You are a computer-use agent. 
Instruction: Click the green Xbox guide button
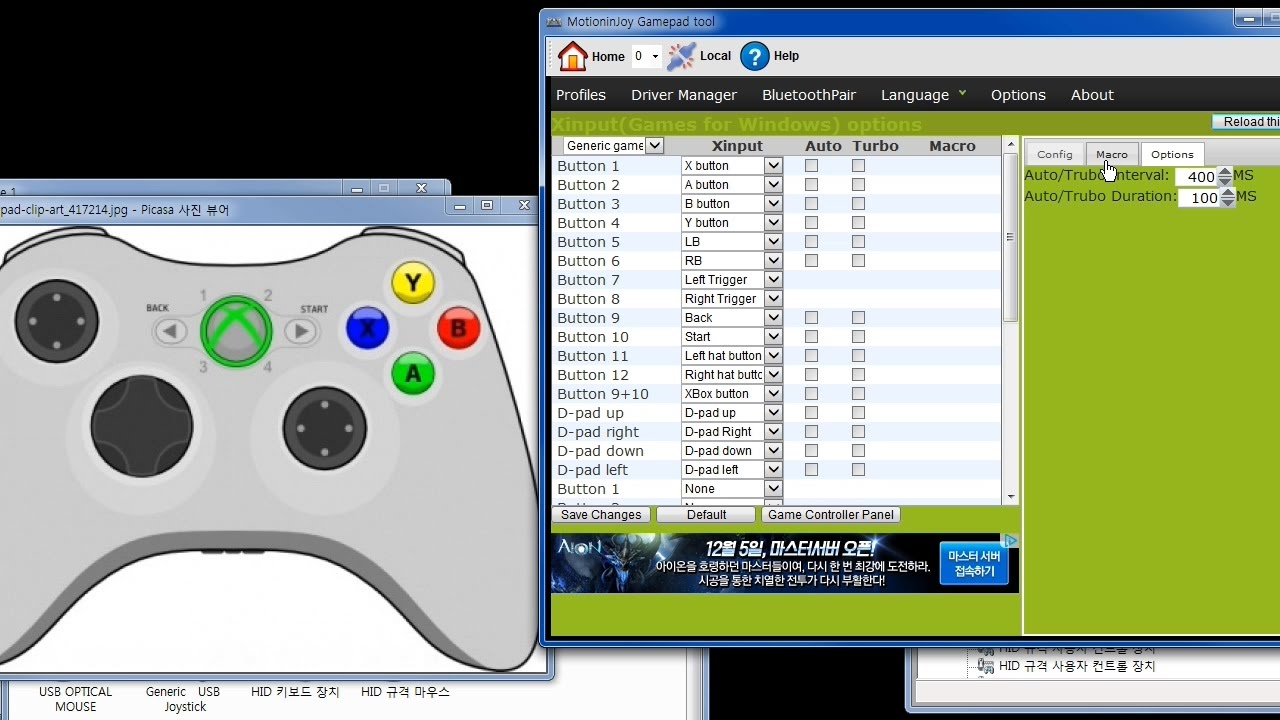click(236, 331)
